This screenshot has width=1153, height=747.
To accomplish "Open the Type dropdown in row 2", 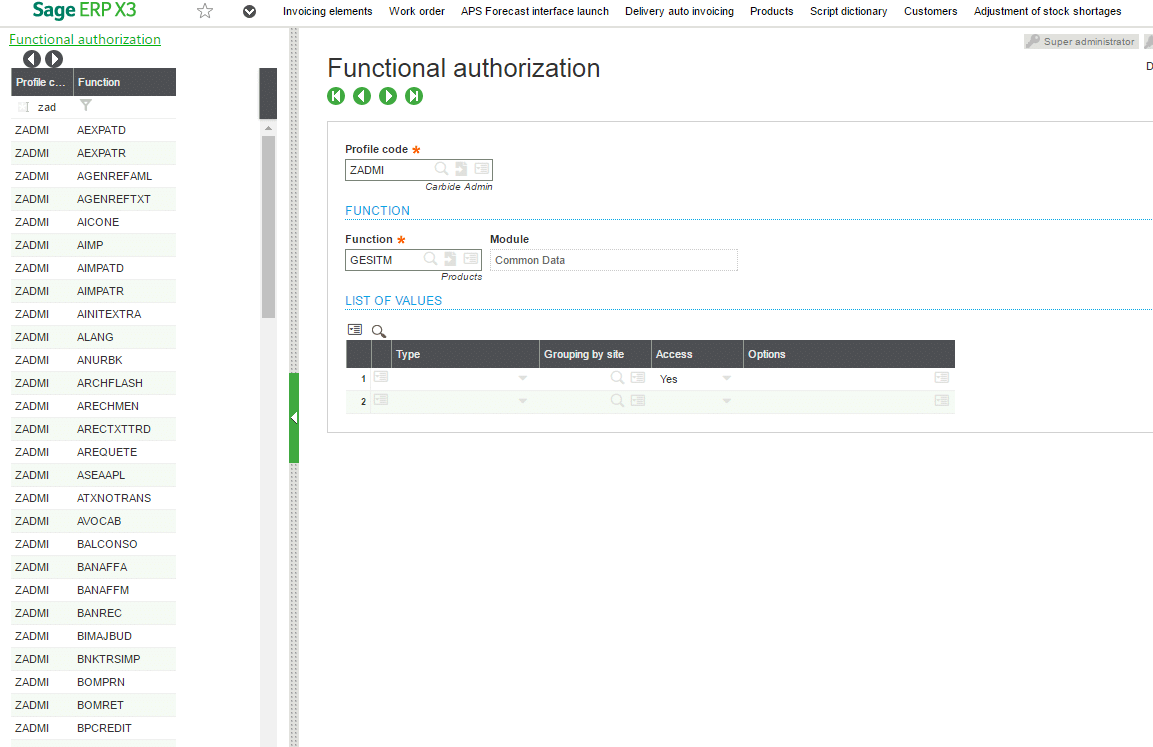I will 522,400.
